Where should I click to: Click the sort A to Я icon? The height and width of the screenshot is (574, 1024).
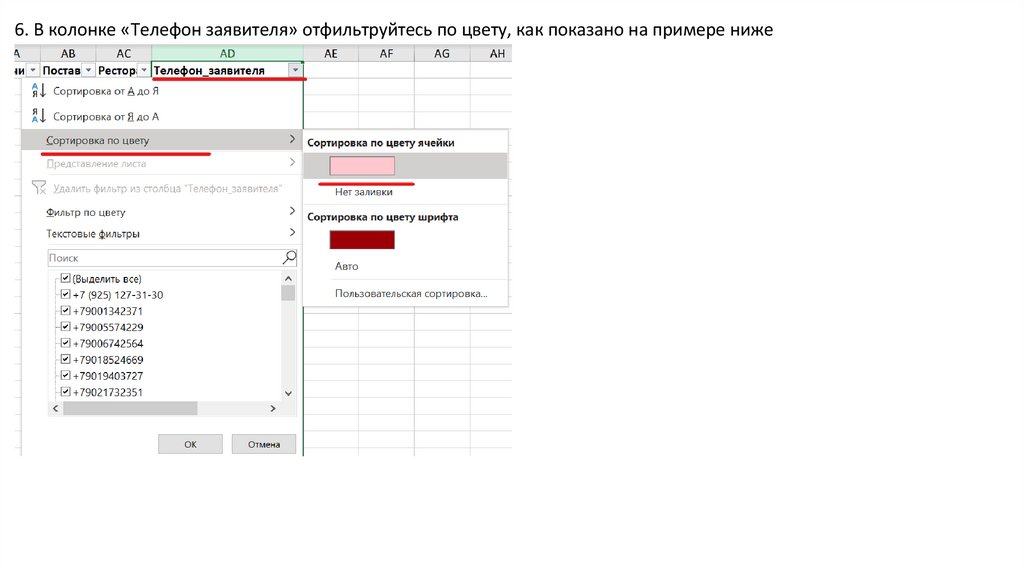pyautogui.click(x=39, y=91)
